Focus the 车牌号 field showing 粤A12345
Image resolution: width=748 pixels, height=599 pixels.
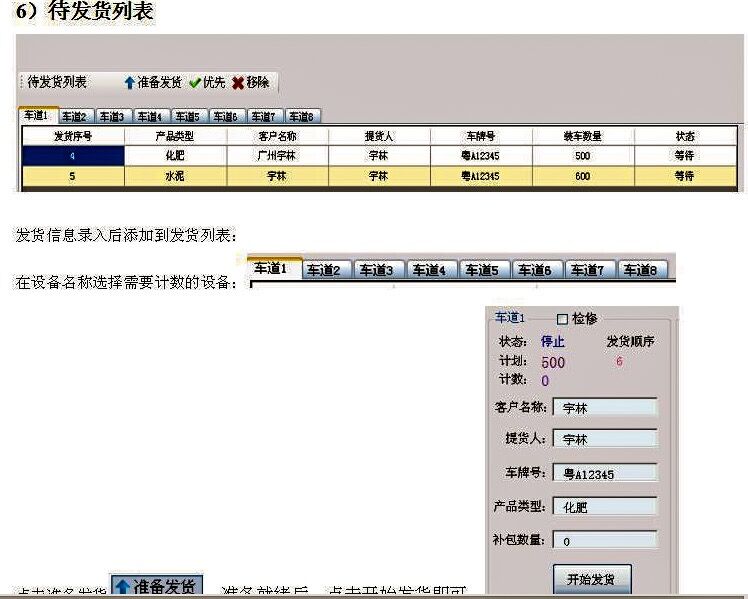pyautogui.click(x=604, y=474)
